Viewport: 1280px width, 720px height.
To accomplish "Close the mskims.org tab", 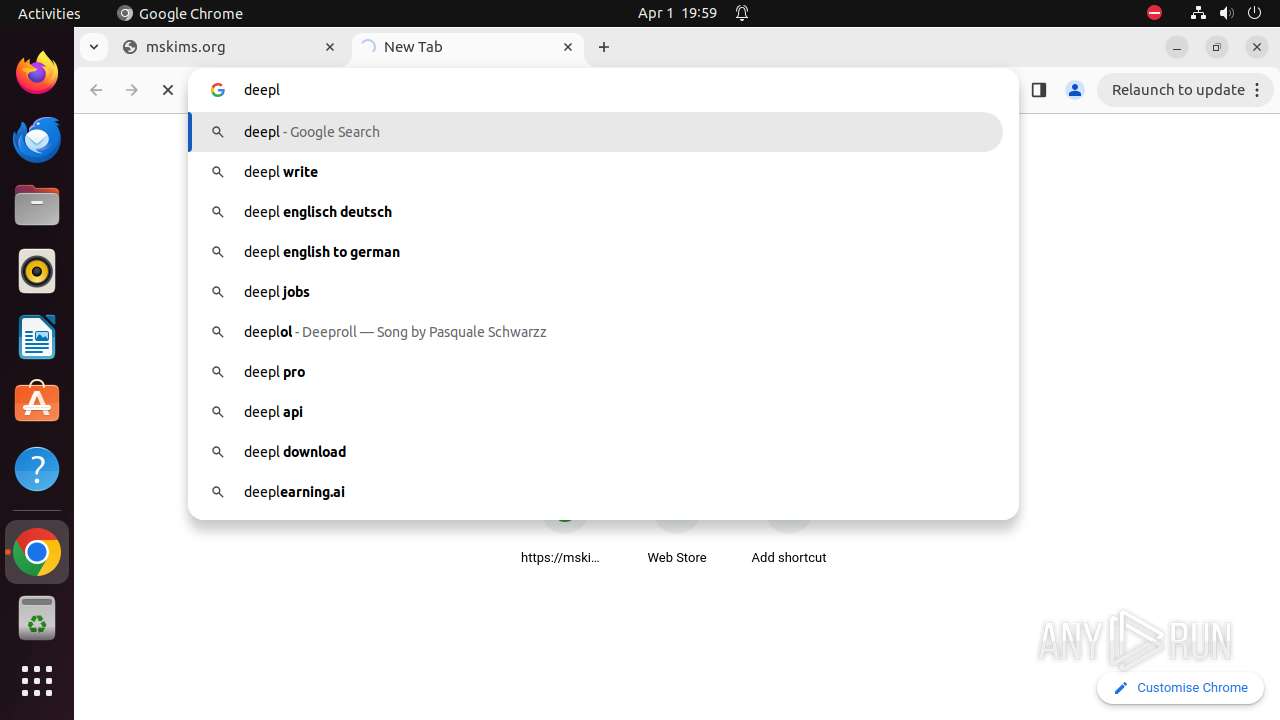I will (x=330, y=47).
